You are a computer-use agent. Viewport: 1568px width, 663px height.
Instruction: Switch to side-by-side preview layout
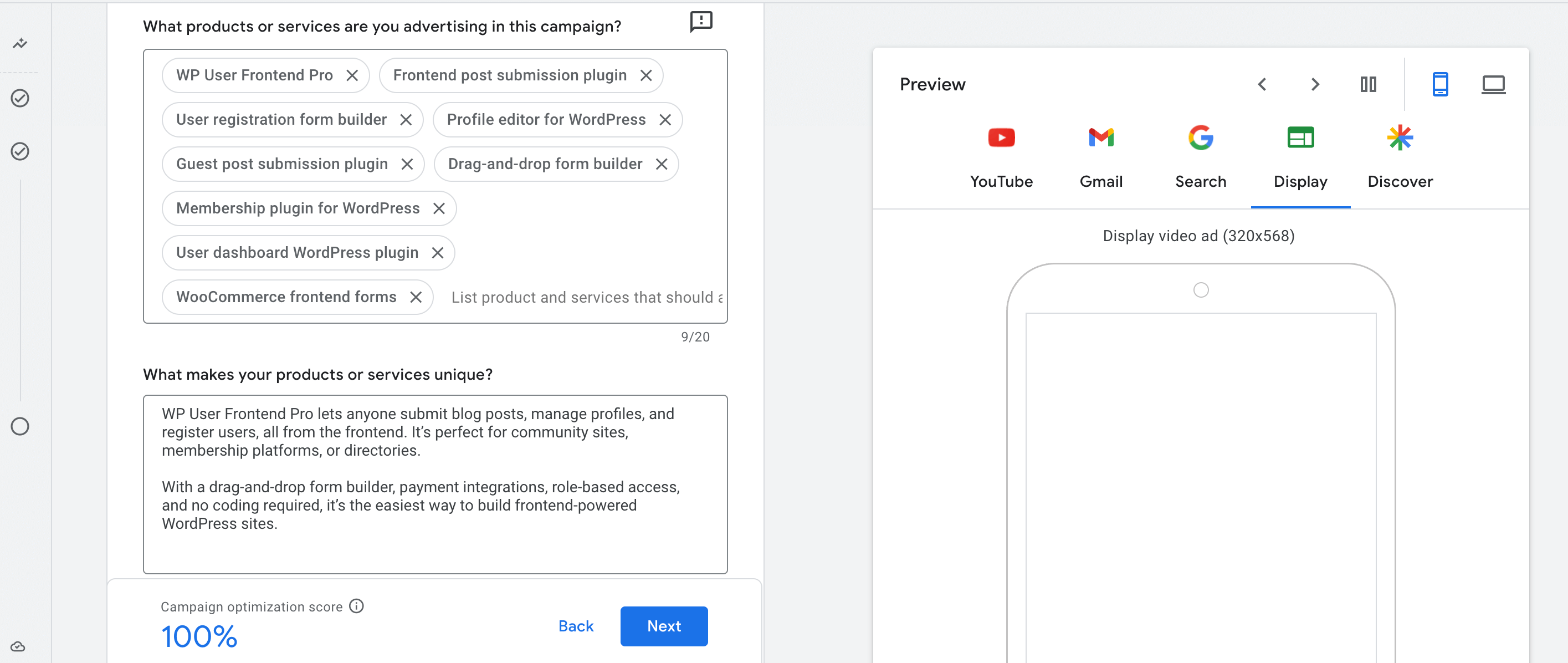point(1368,85)
